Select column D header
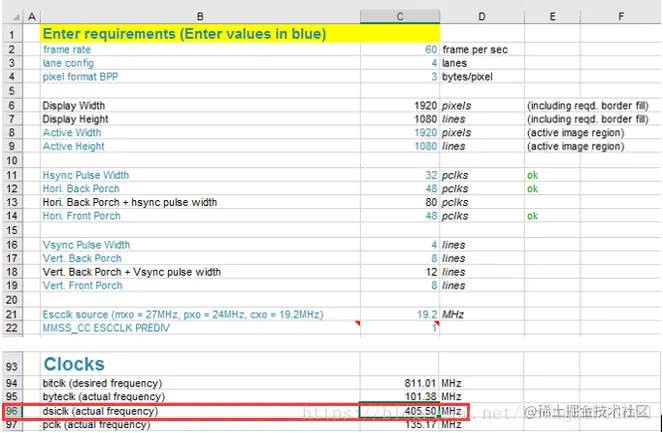This screenshot has height=433, width=663. [482, 16]
